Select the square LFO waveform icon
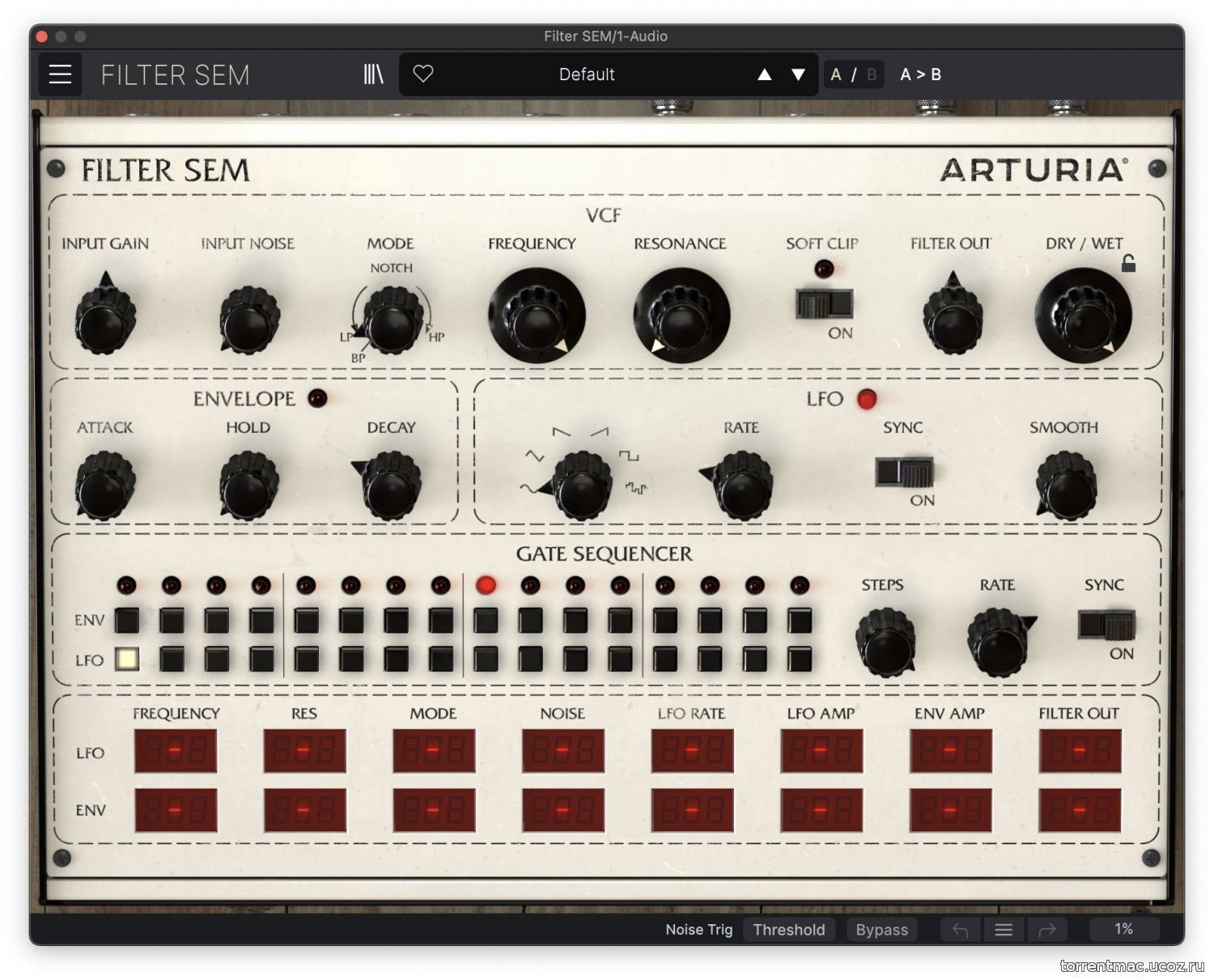Viewport: 1214px width, 980px height. 629,456
